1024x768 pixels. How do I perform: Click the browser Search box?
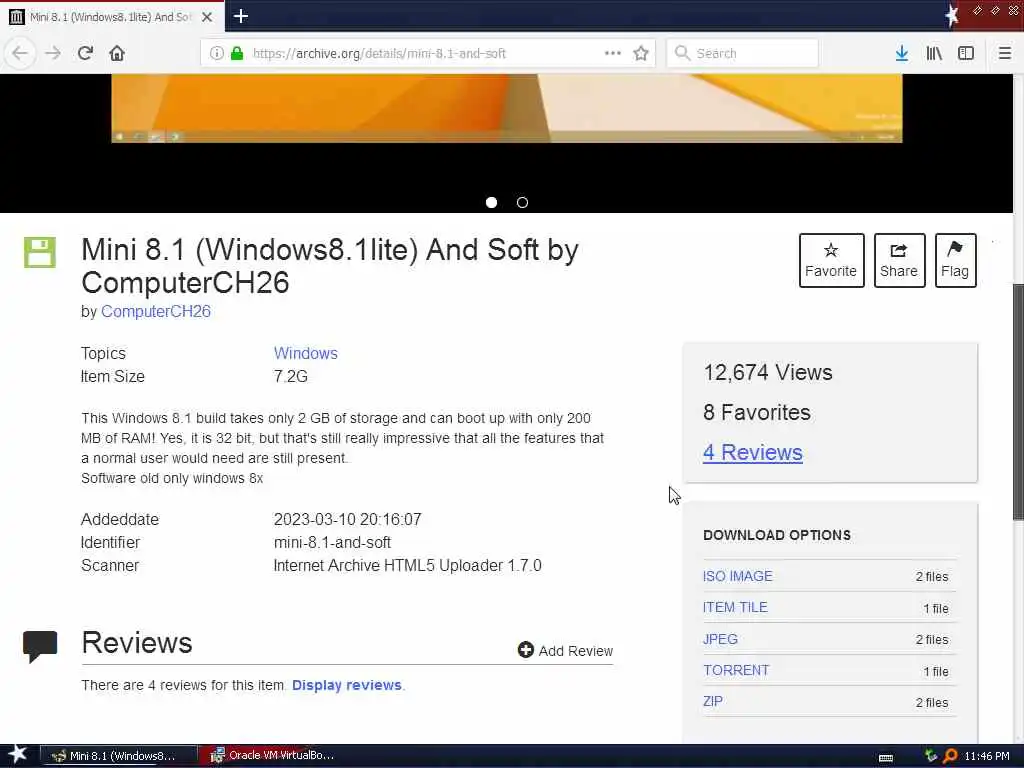click(742, 53)
